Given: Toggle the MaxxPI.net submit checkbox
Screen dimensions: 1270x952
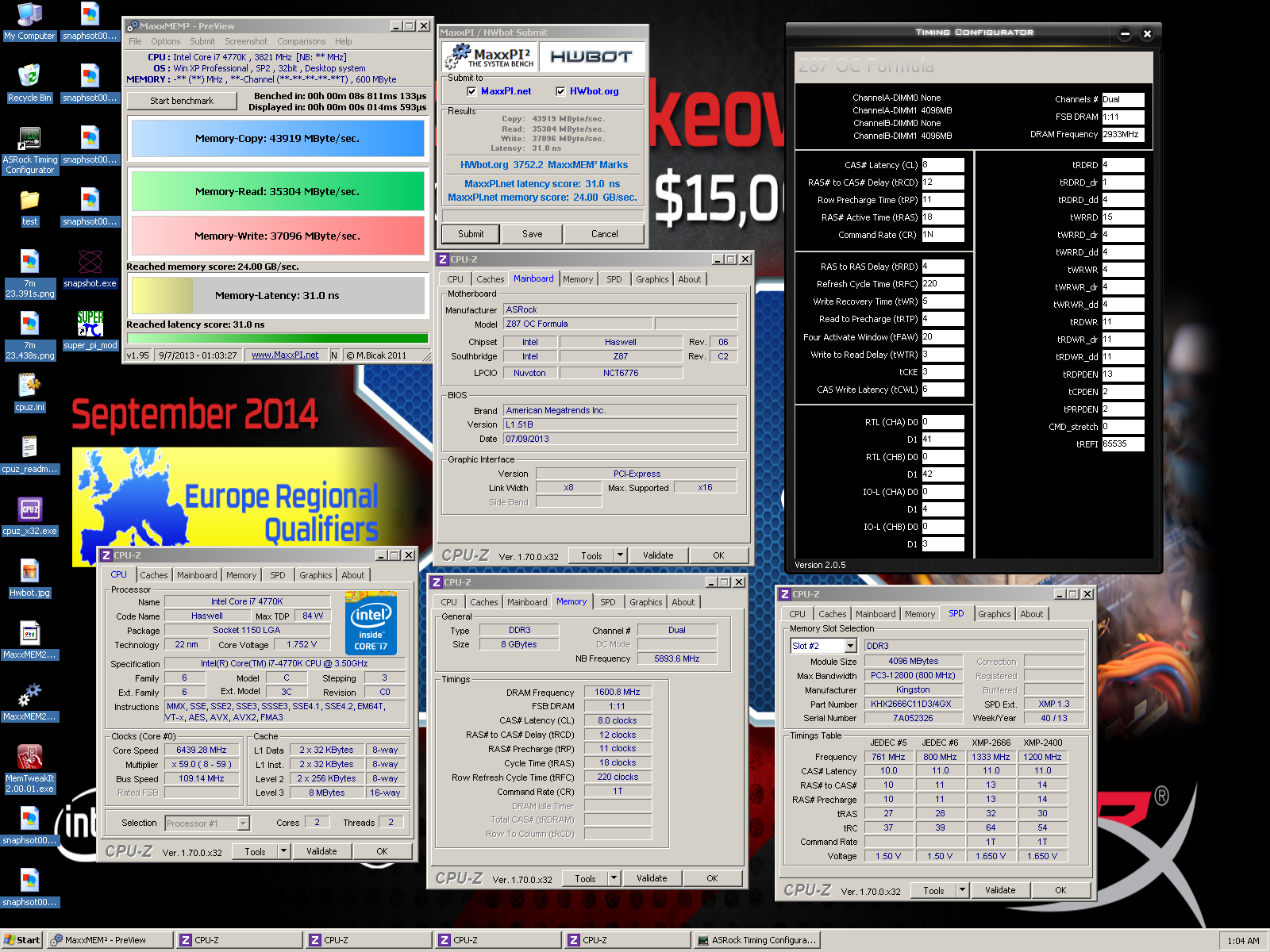Looking at the screenshot, I should coord(471,91).
